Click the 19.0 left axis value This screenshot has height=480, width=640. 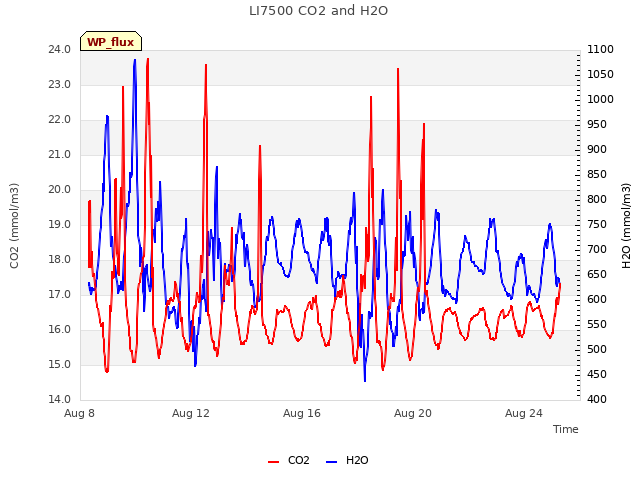pos(60,224)
